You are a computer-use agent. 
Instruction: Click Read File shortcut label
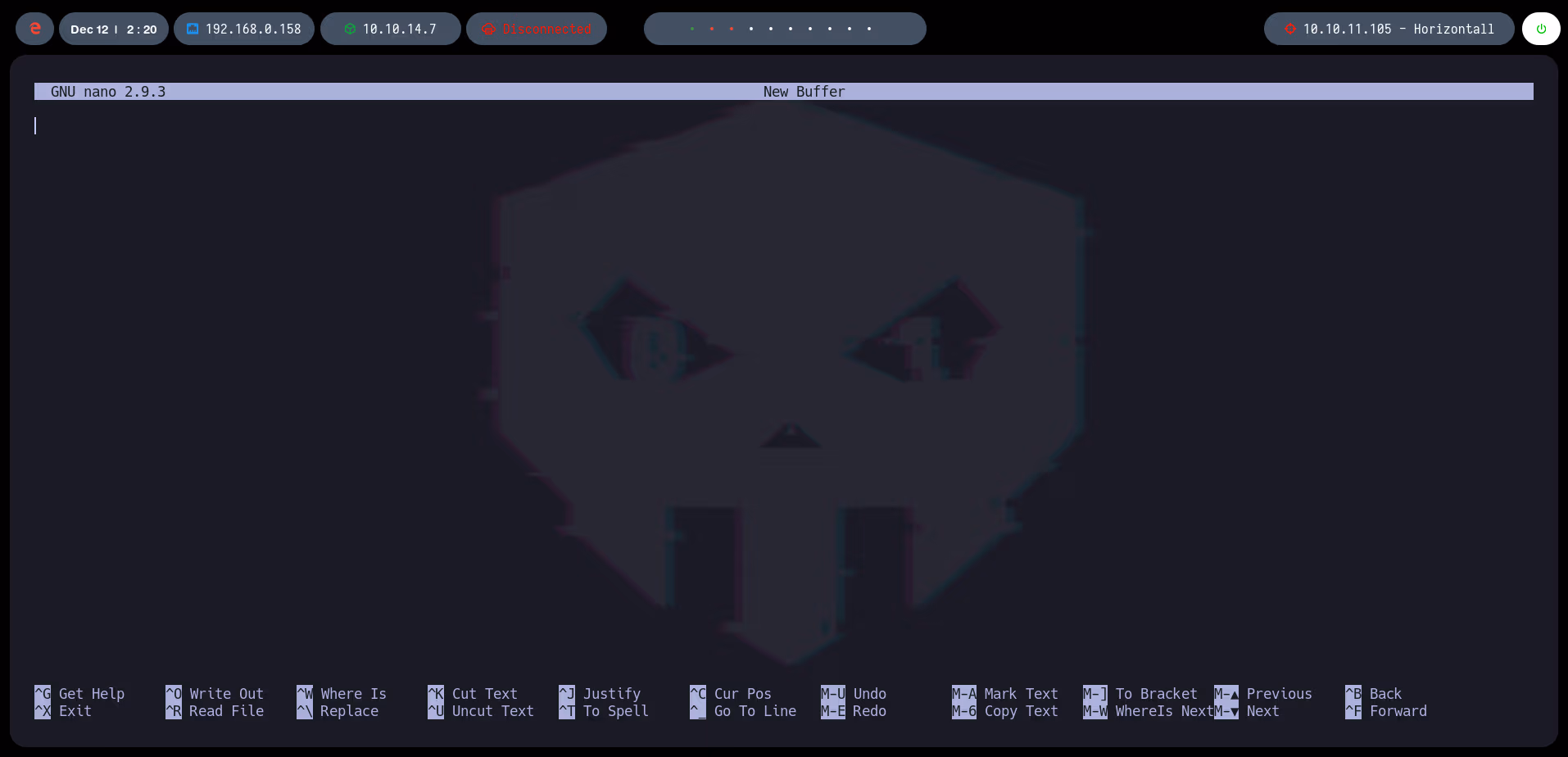(224, 711)
